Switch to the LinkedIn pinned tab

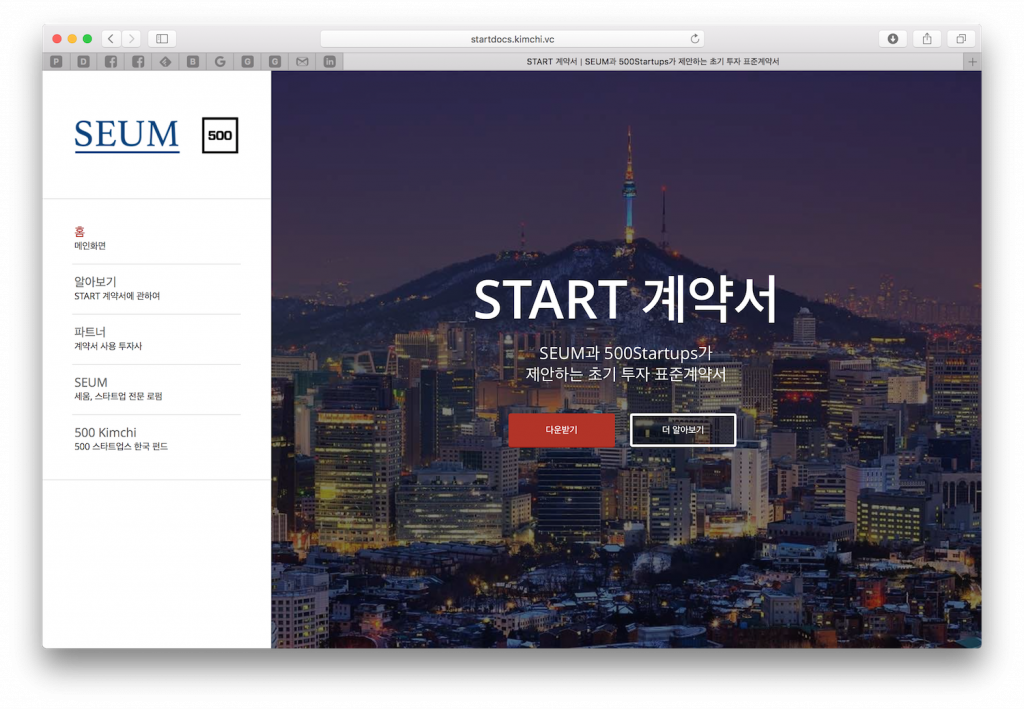click(330, 61)
